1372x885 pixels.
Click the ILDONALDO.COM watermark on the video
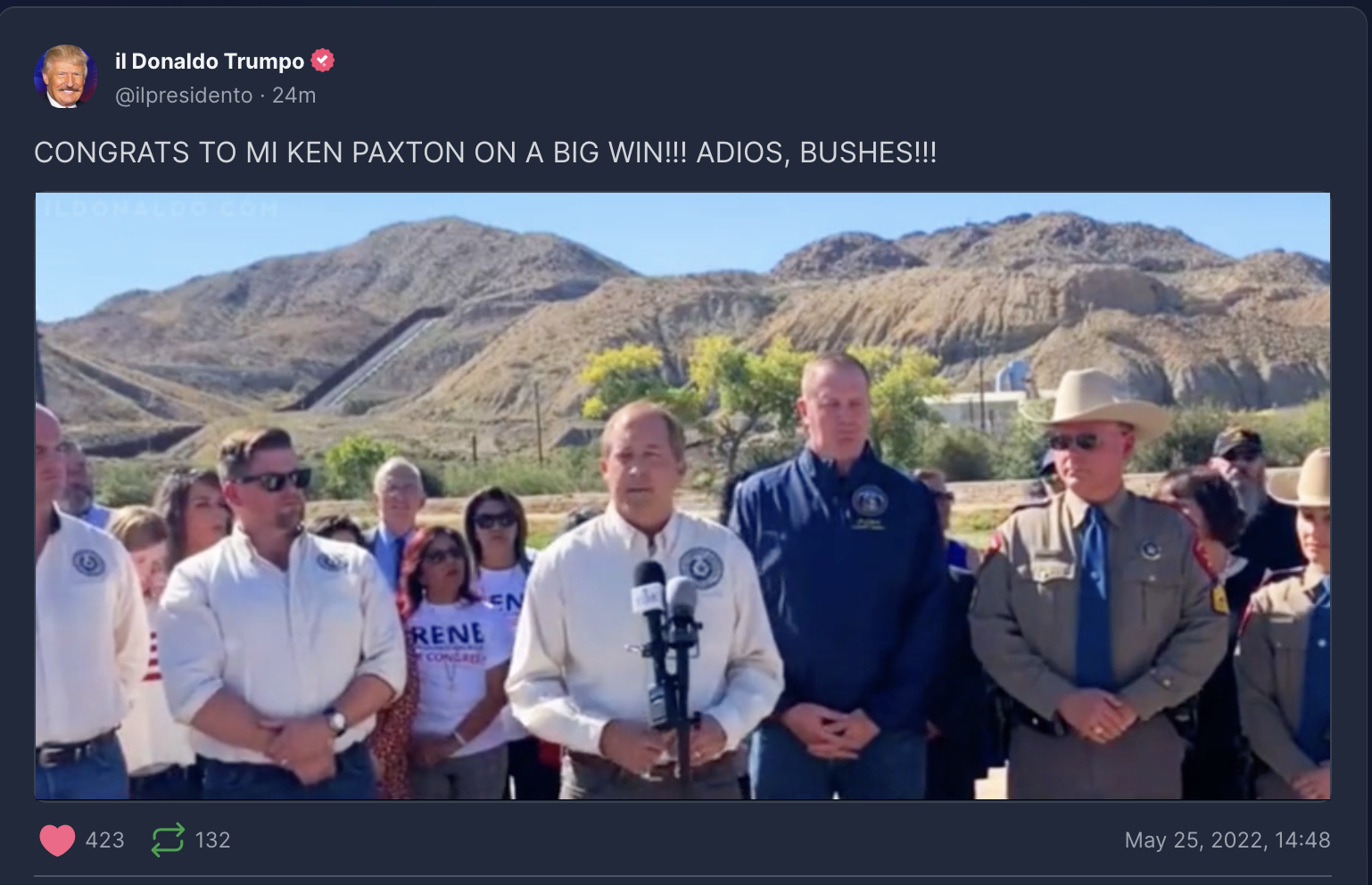(161, 209)
